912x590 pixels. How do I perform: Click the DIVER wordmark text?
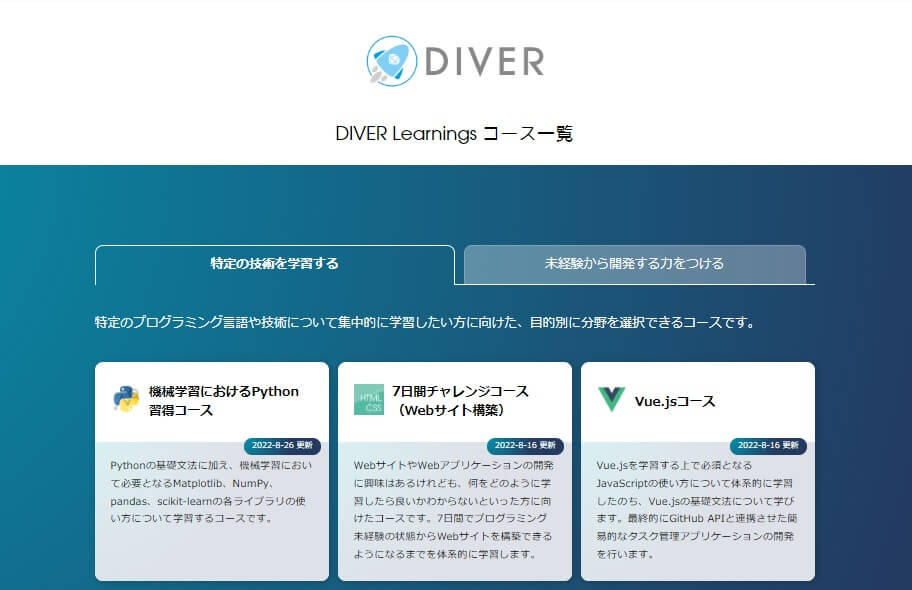(x=484, y=62)
